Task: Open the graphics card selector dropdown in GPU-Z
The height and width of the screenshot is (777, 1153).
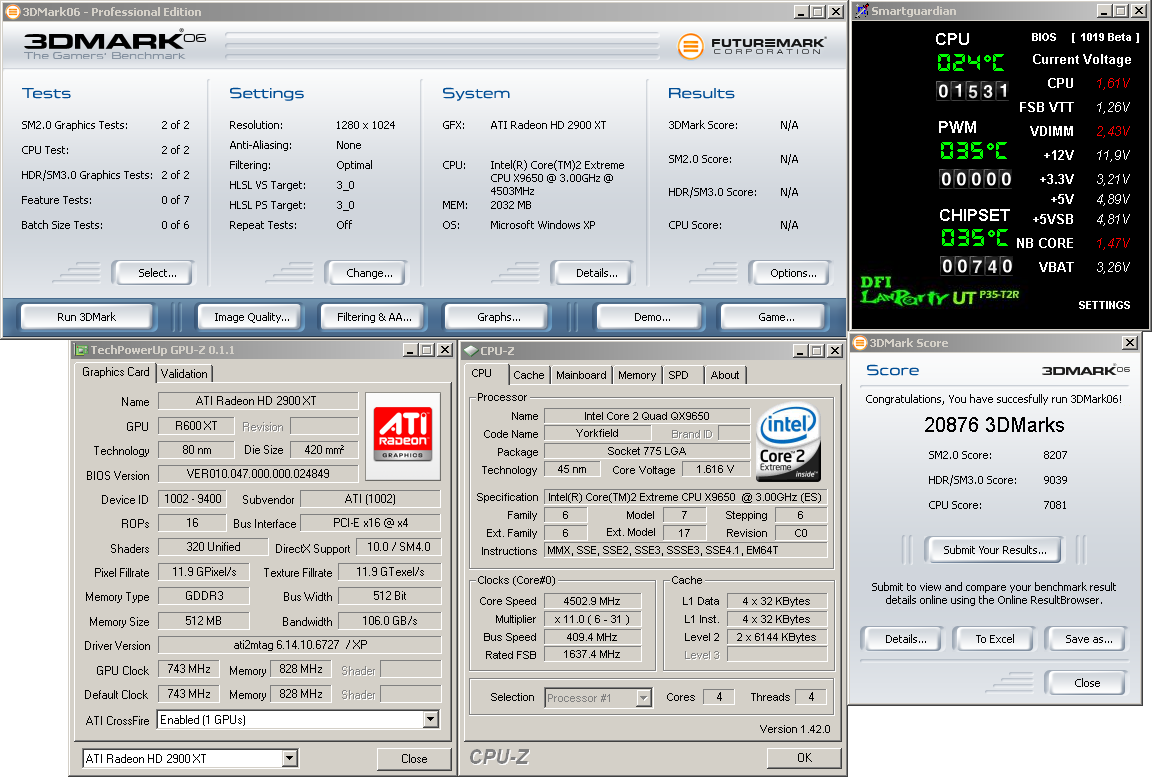Action: (290, 759)
